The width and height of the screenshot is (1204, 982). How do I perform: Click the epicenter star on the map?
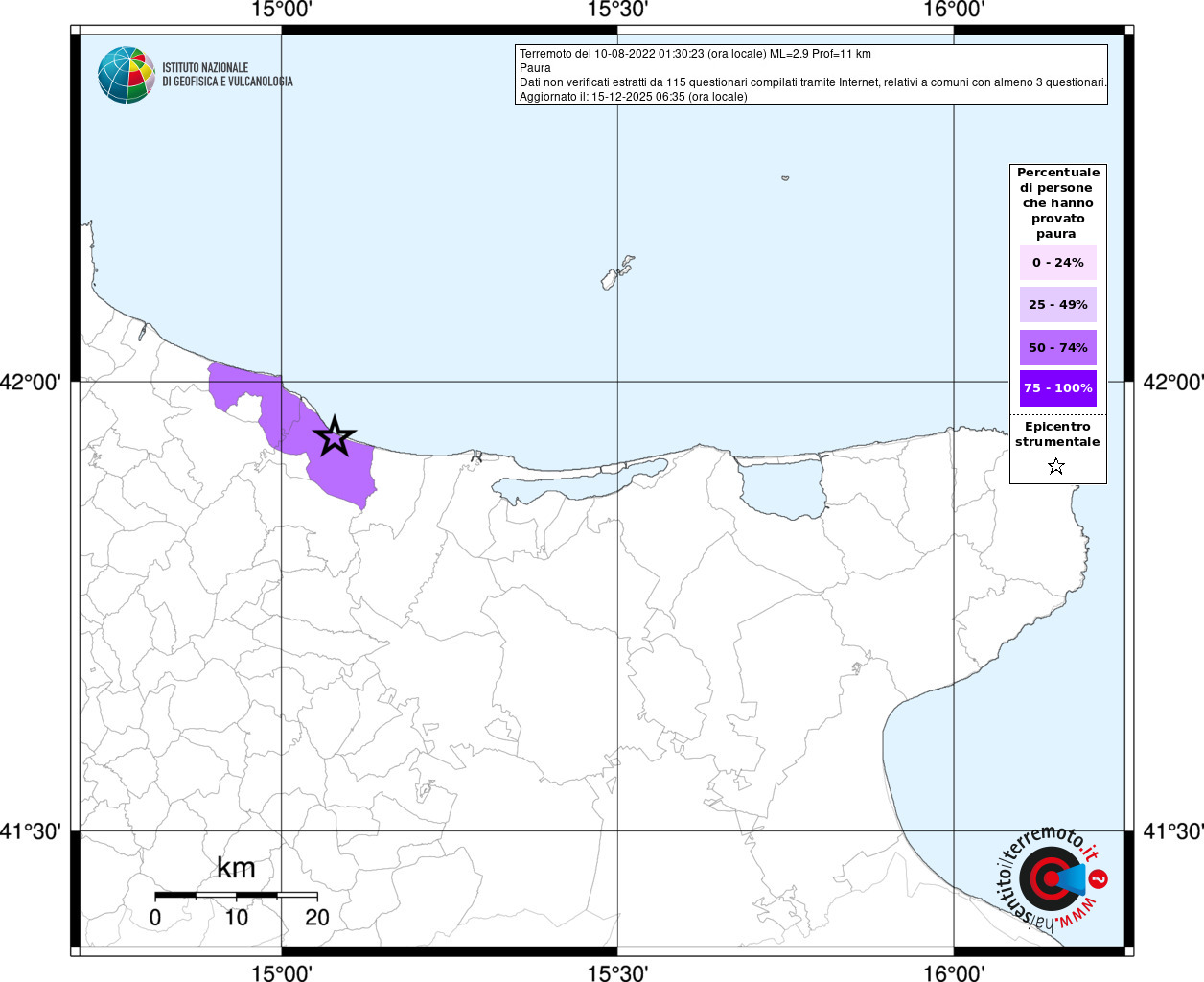(335, 436)
